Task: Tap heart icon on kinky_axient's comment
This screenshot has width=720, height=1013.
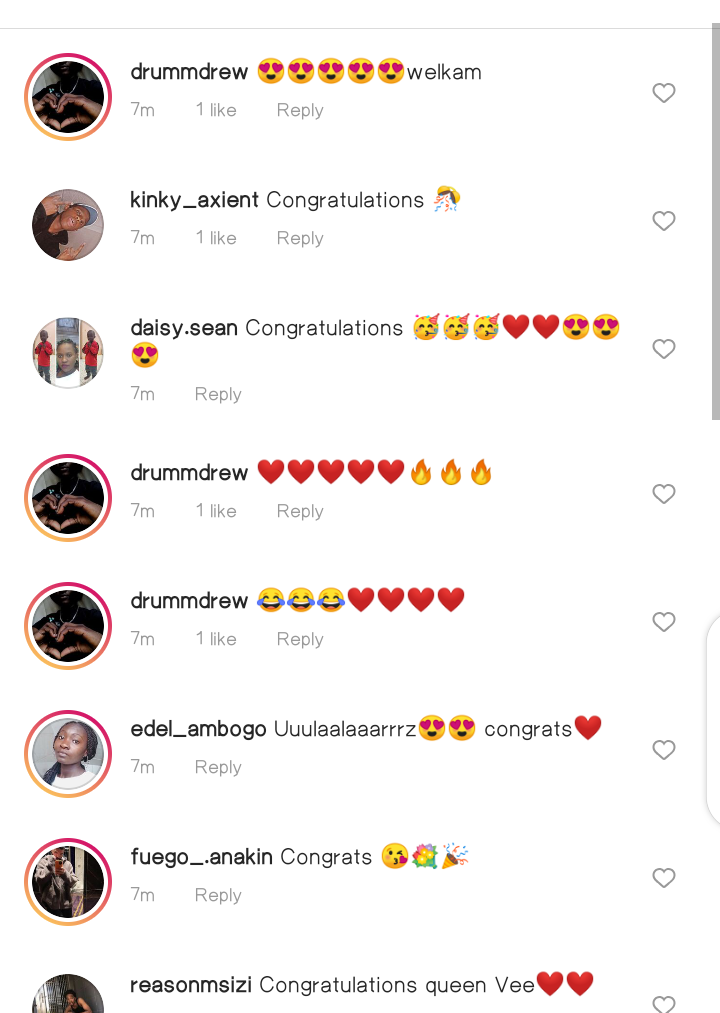Action: [664, 221]
